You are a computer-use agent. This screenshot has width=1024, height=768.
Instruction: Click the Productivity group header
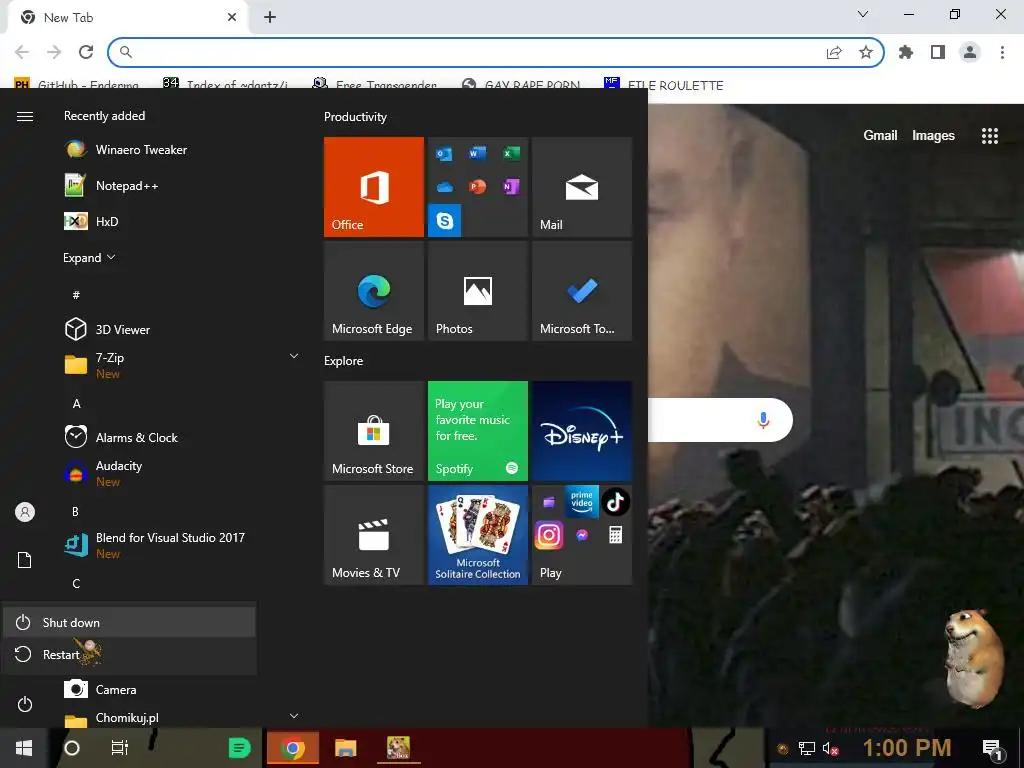[355, 117]
